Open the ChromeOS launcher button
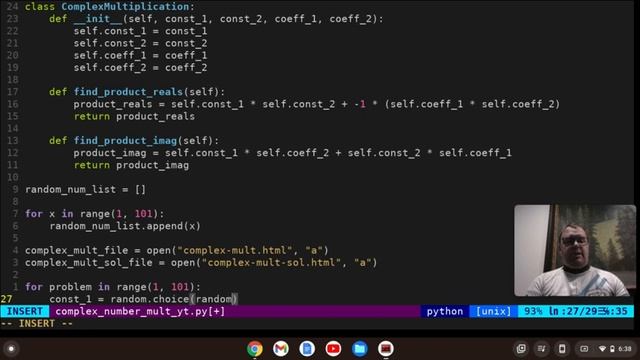Image resolution: width=640 pixels, height=360 pixels. pos(11,349)
